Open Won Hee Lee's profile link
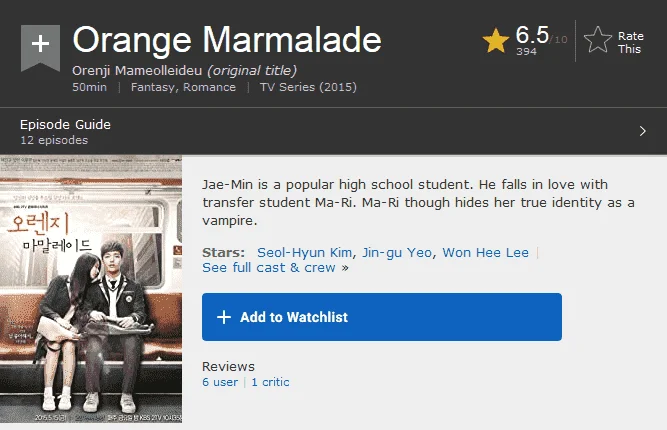The image size is (667, 430). [x=485, y=252]
